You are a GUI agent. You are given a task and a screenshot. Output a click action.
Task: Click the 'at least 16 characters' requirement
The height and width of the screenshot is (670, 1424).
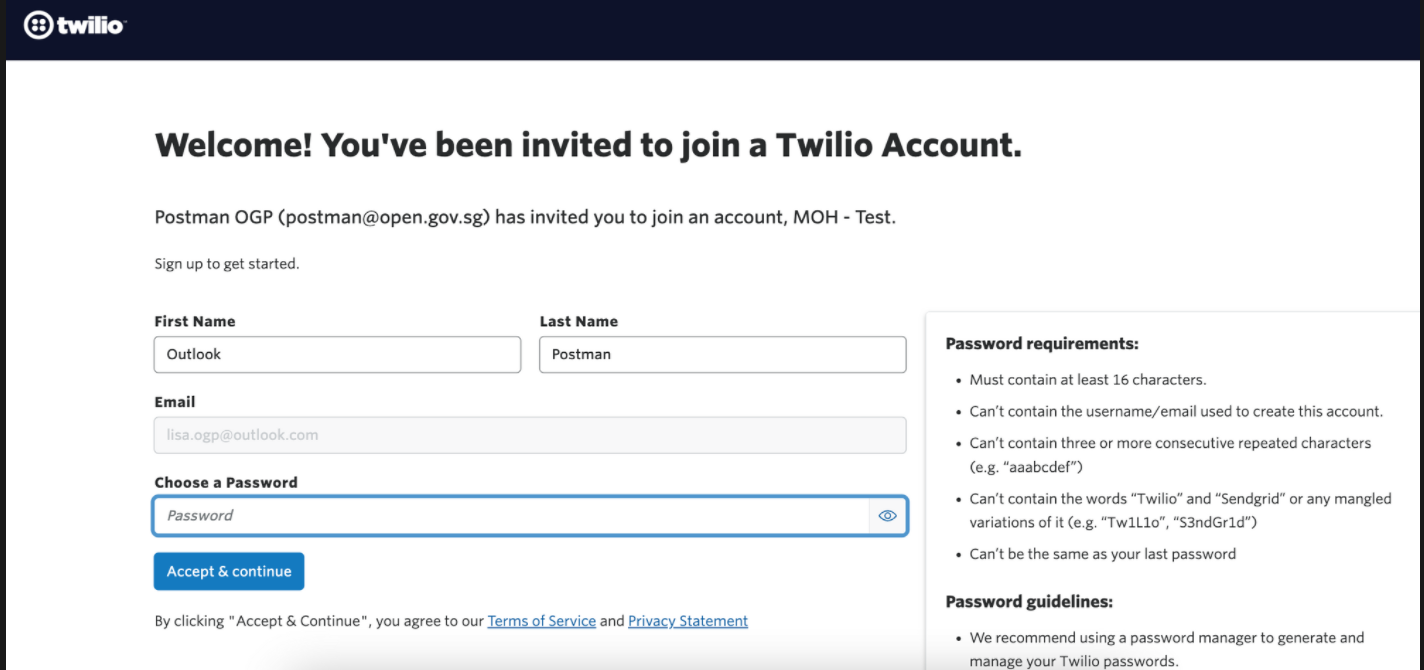click(x=1088, y=380)
